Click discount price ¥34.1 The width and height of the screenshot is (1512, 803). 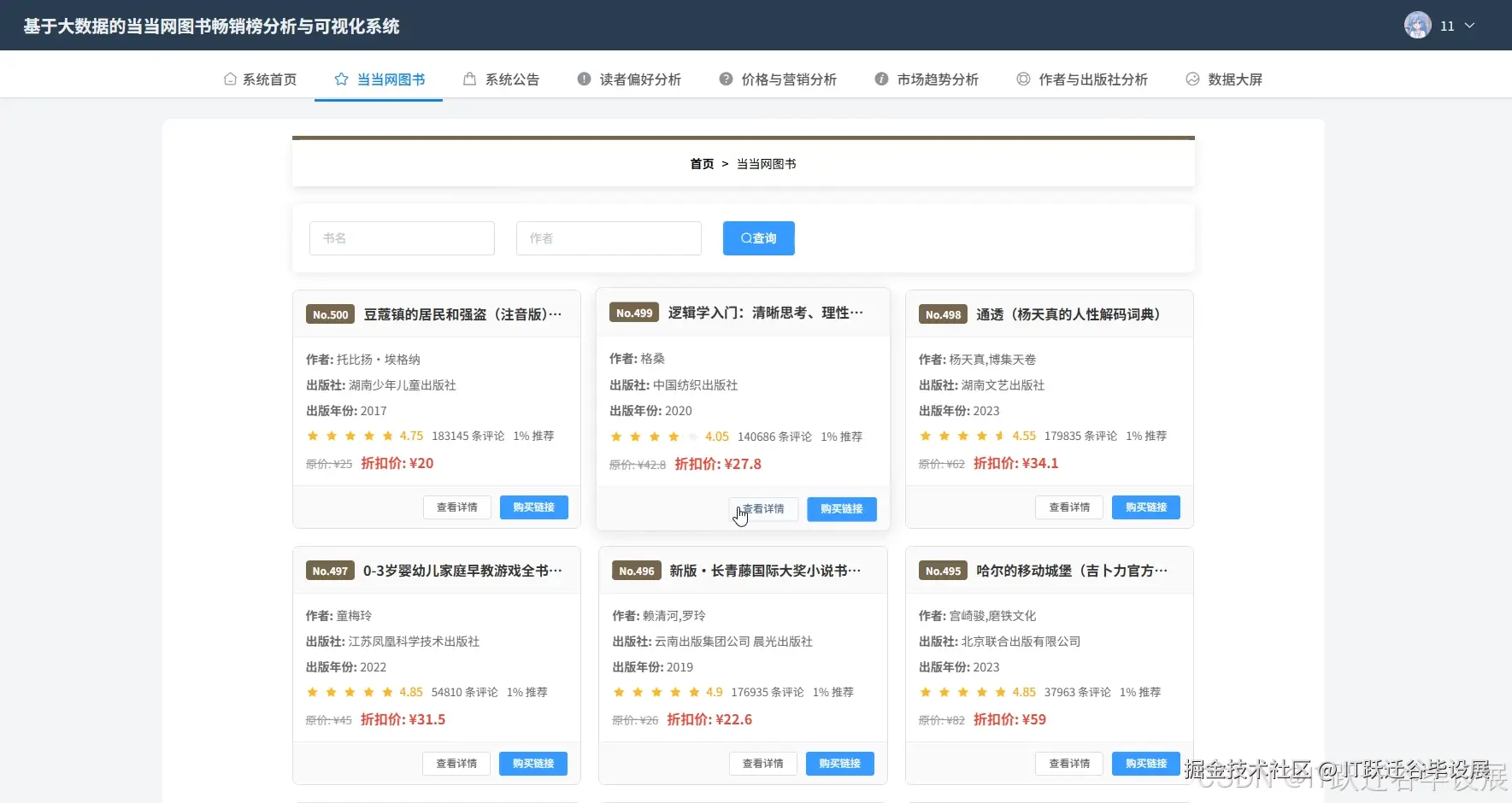coord(1016,463)
